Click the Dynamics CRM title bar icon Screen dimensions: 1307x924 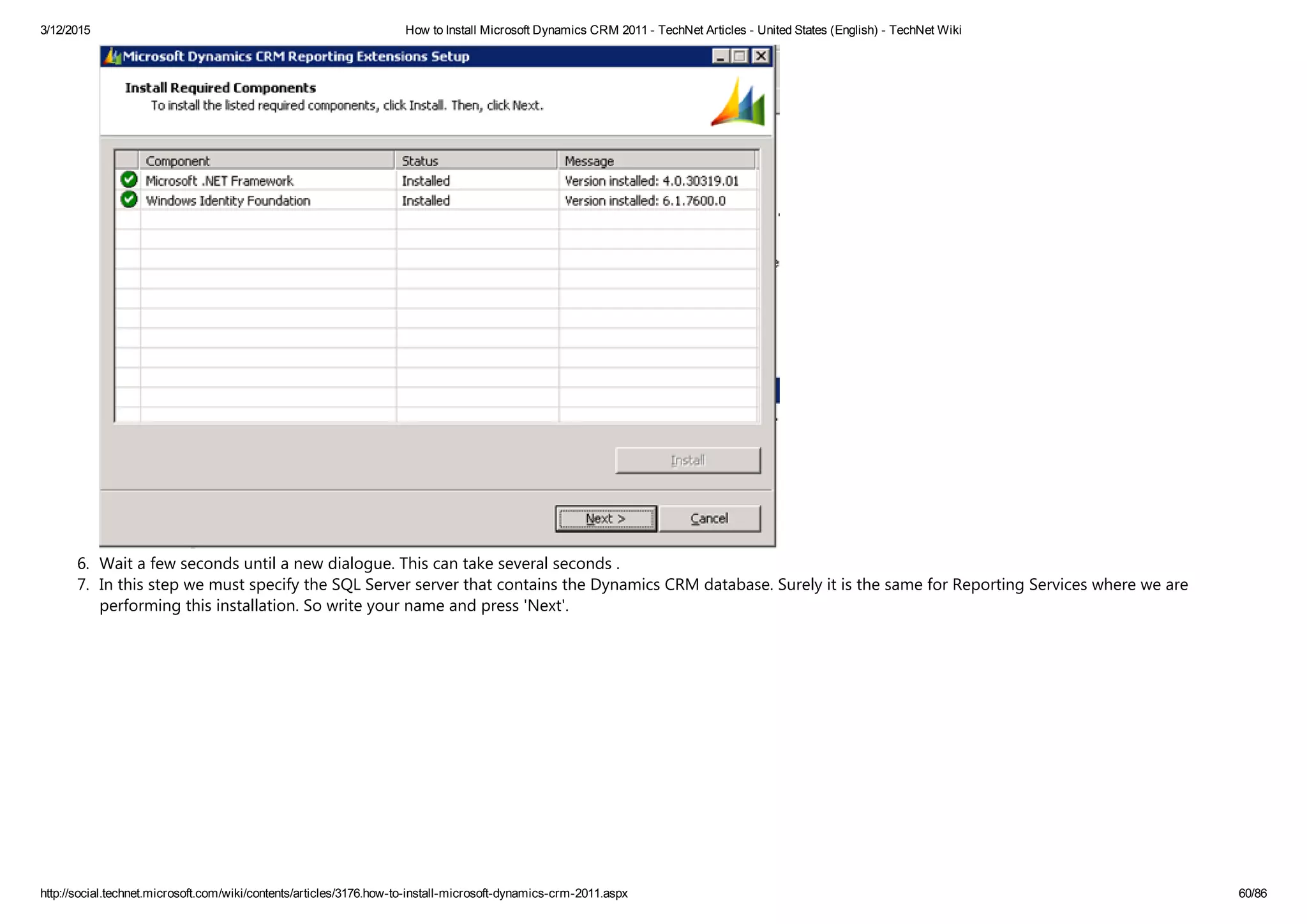pos(112,56)
